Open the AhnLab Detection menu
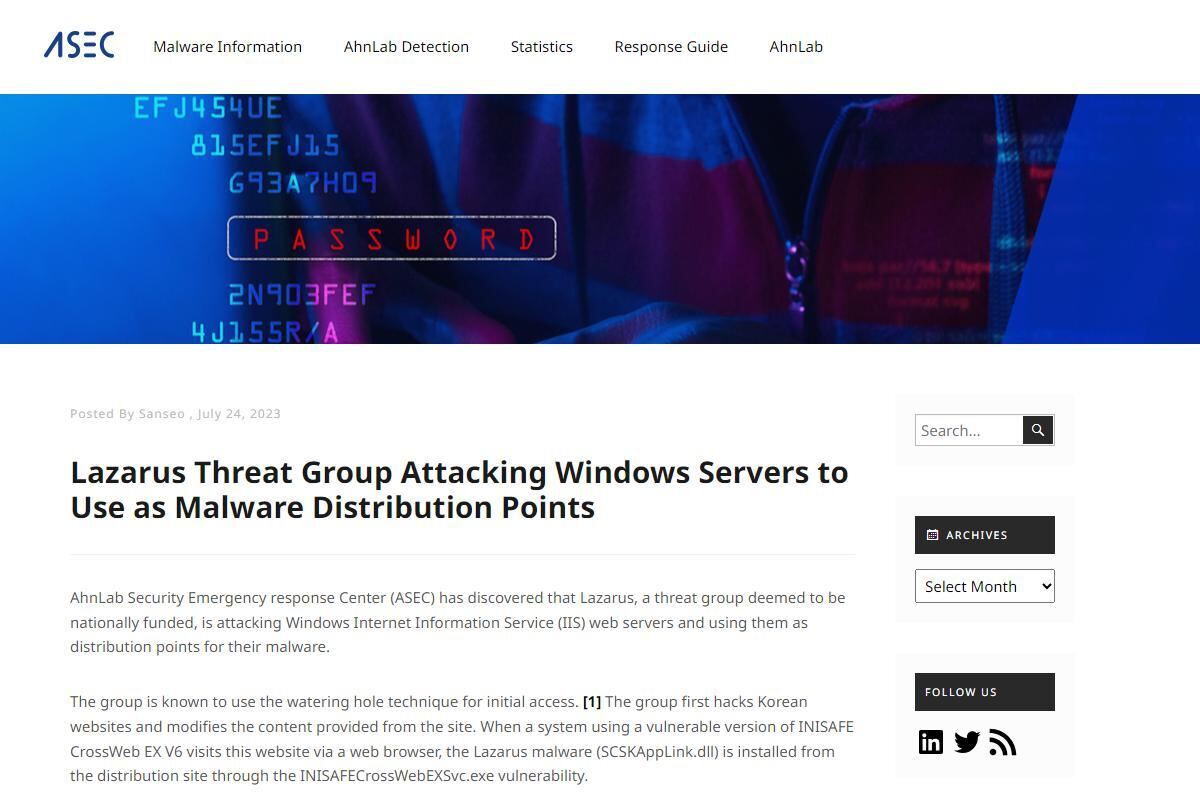1200x800 pixels. point(406,47)
